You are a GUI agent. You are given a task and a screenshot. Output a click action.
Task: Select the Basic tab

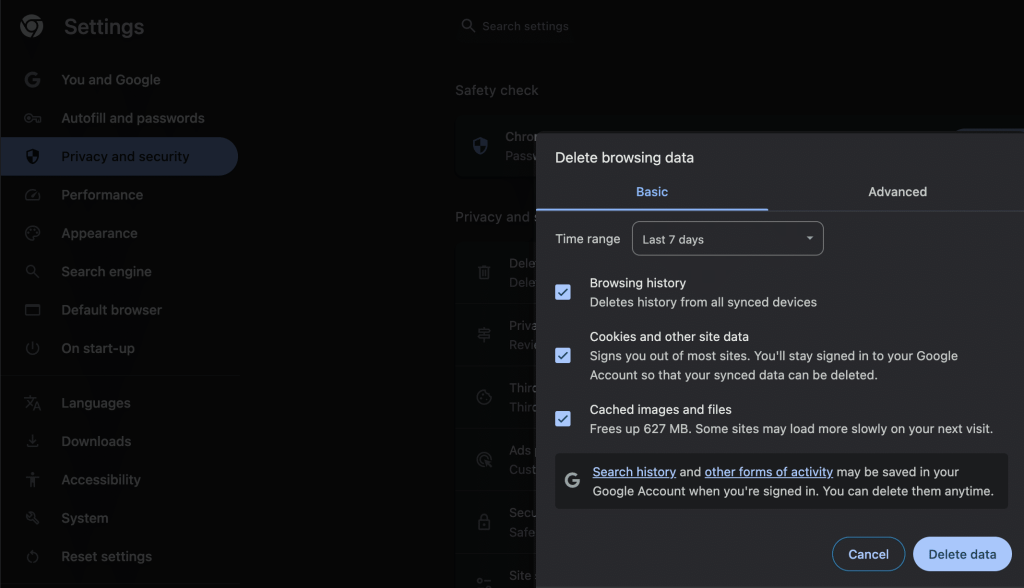click(652, 192)
